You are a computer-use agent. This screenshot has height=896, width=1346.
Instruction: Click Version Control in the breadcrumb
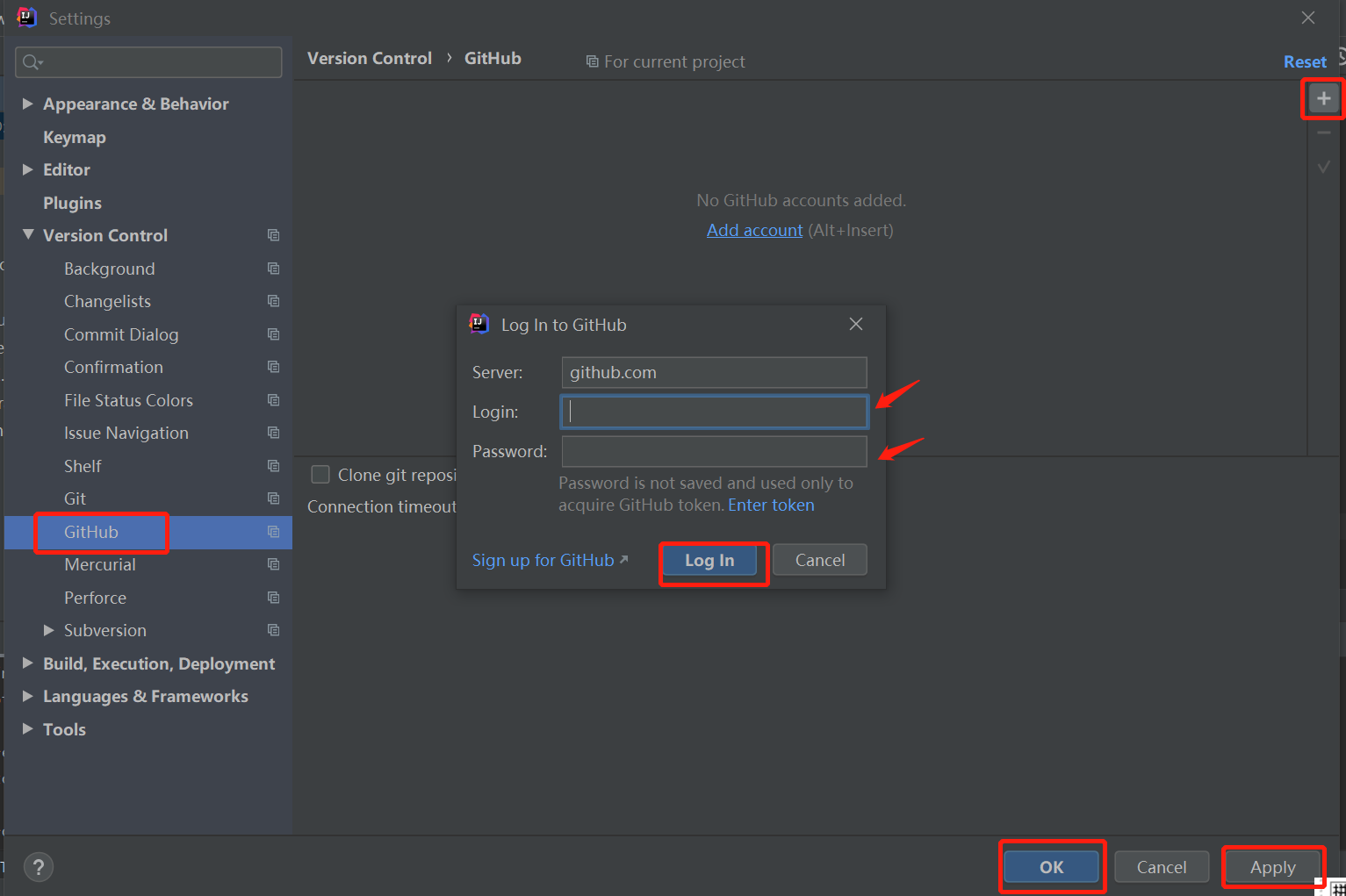tap(370, 58)
